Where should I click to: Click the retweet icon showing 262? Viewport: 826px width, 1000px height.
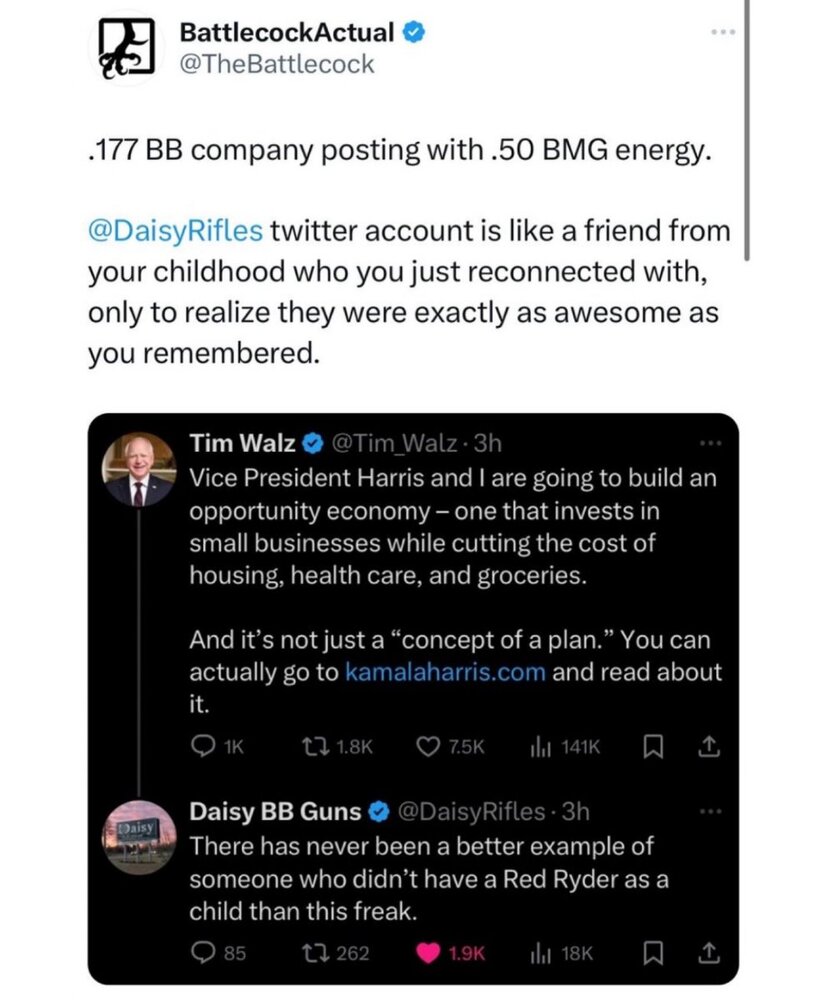[315, 953]
